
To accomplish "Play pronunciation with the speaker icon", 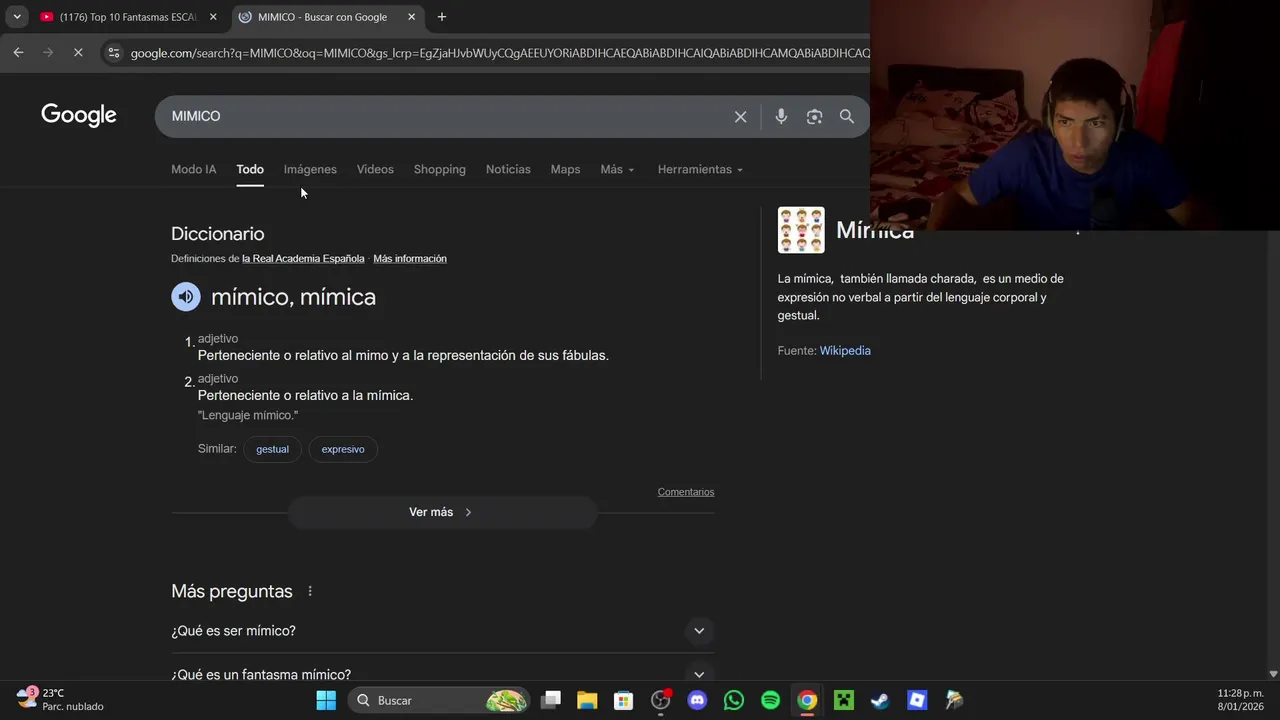I will pos(186,297).
